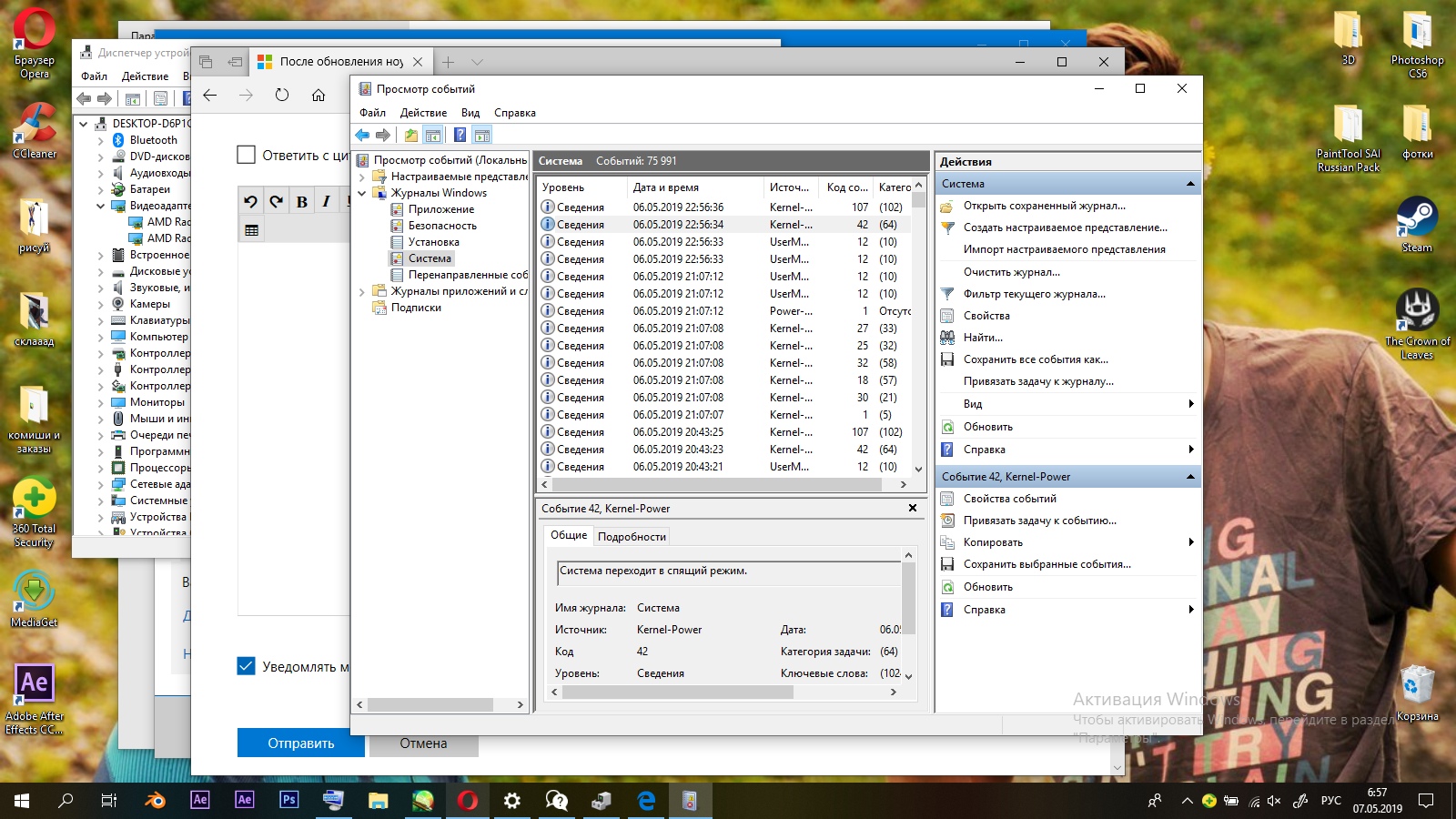Select 'Приложение' log in the tree
This screenshot has width=1456, height=819.
(x=441, y=209)
